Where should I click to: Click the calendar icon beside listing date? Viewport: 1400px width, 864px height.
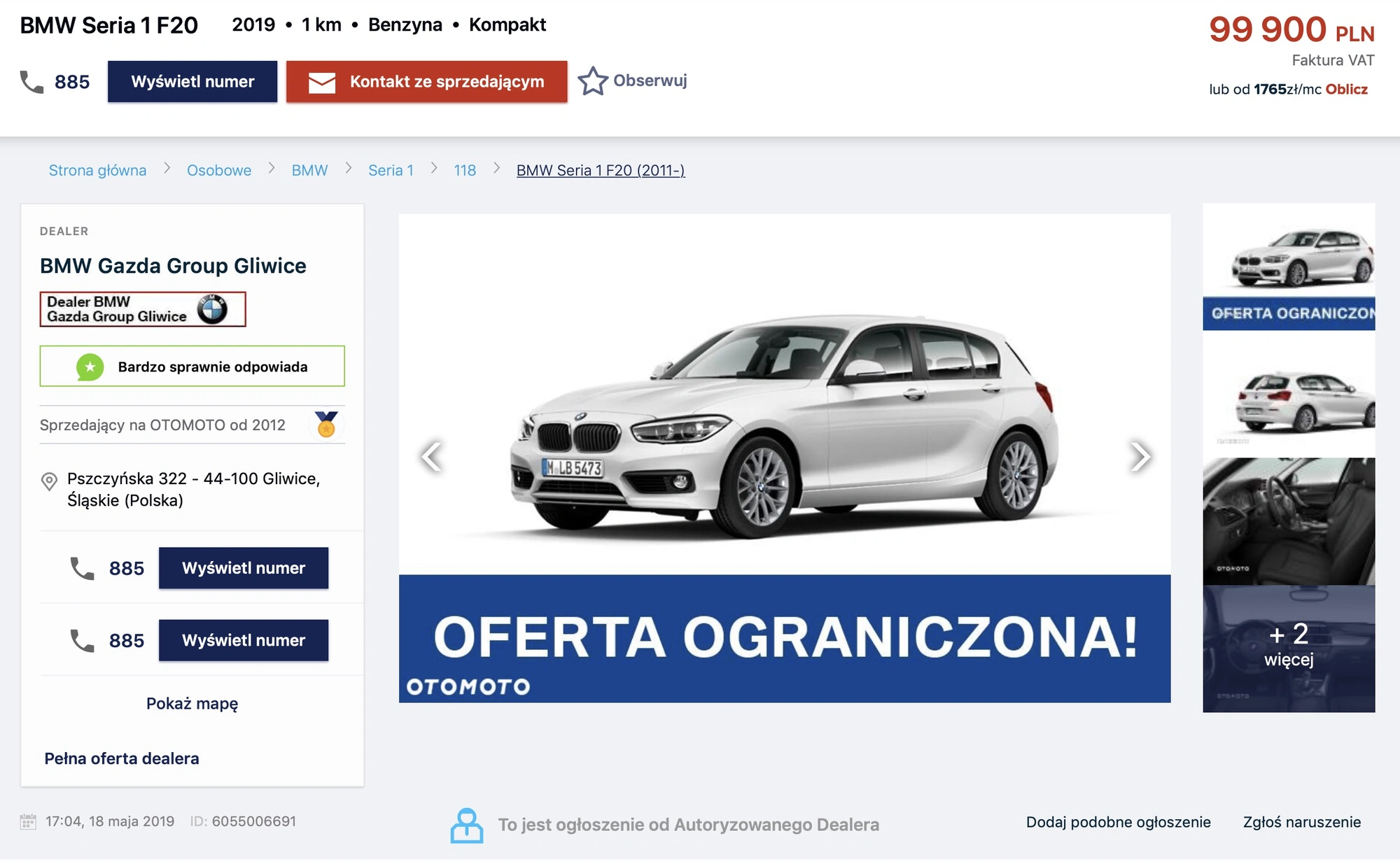point(28,821)
